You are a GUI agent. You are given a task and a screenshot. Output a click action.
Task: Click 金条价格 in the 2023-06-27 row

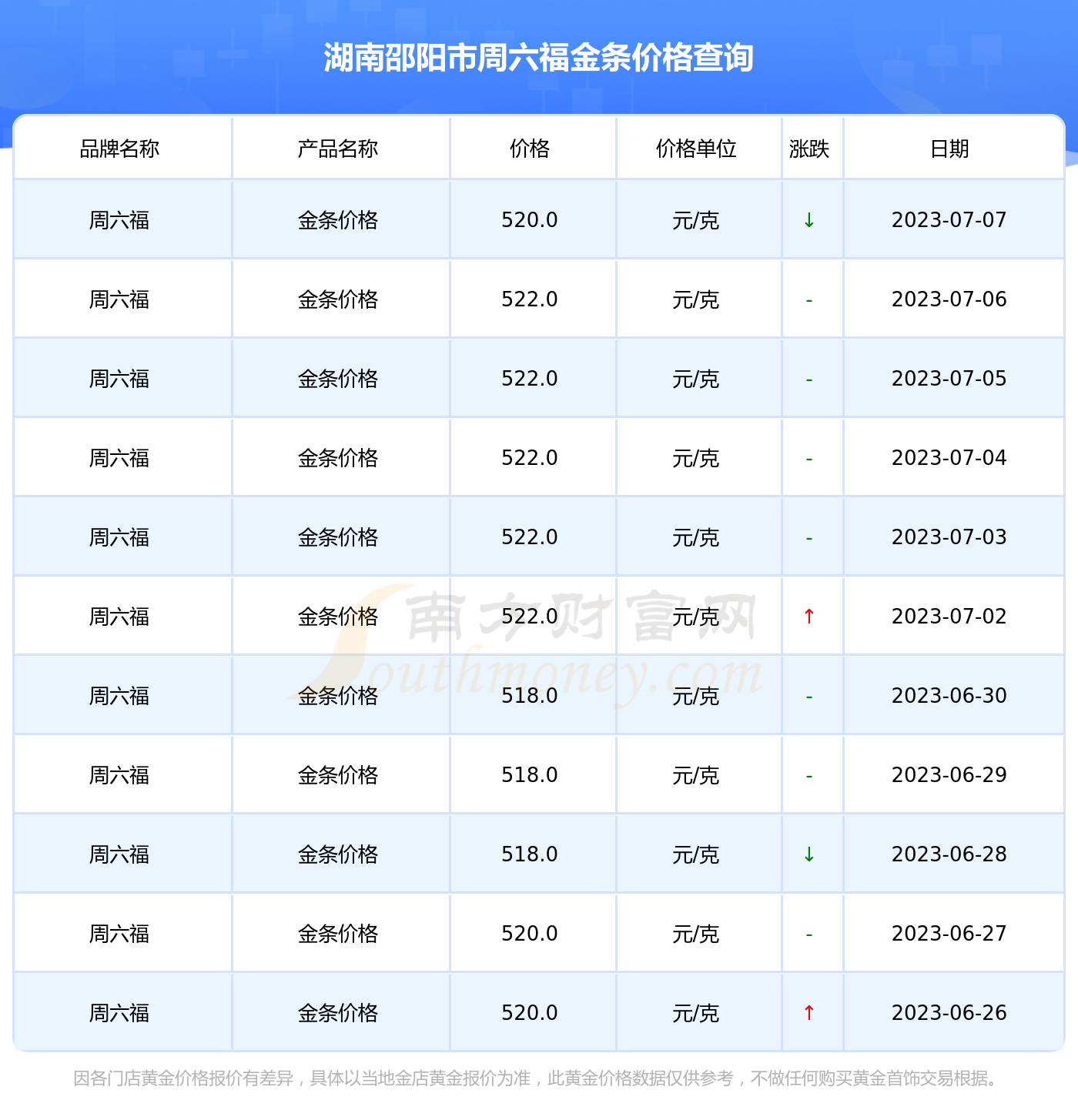point(338,934)
